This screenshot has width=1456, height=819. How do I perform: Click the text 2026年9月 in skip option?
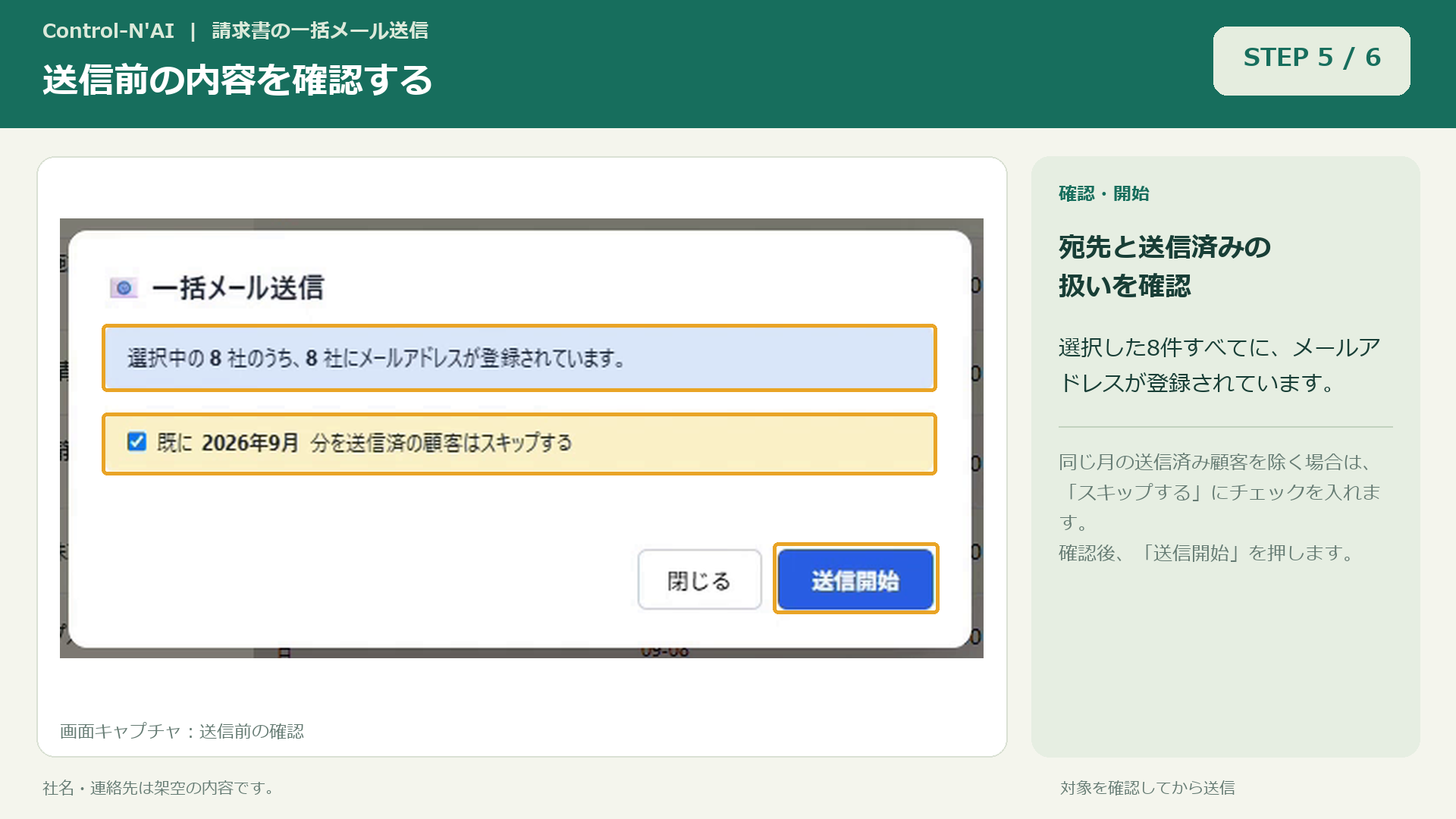point(250,442)
